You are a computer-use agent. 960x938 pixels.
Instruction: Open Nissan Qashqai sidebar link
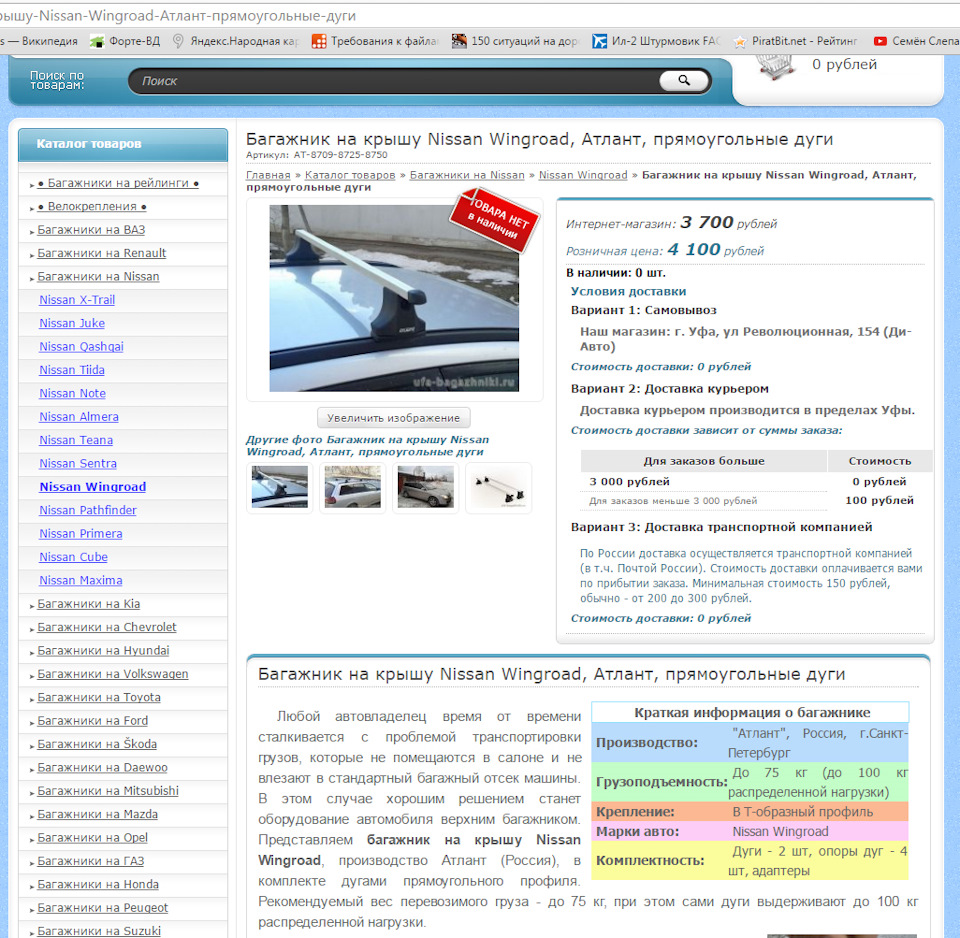81,347
